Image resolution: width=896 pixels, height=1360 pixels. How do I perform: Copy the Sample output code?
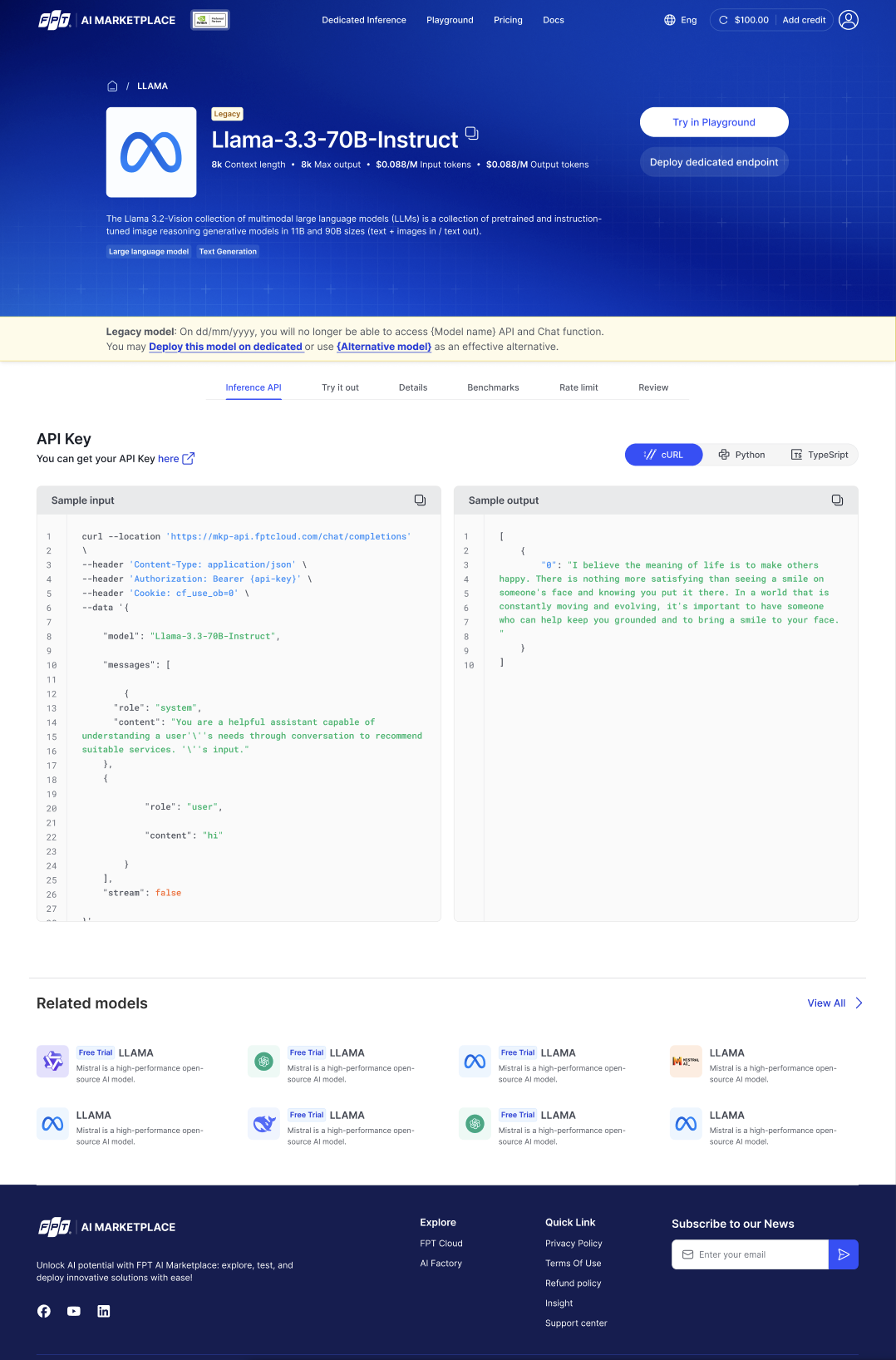pos(838,500)
